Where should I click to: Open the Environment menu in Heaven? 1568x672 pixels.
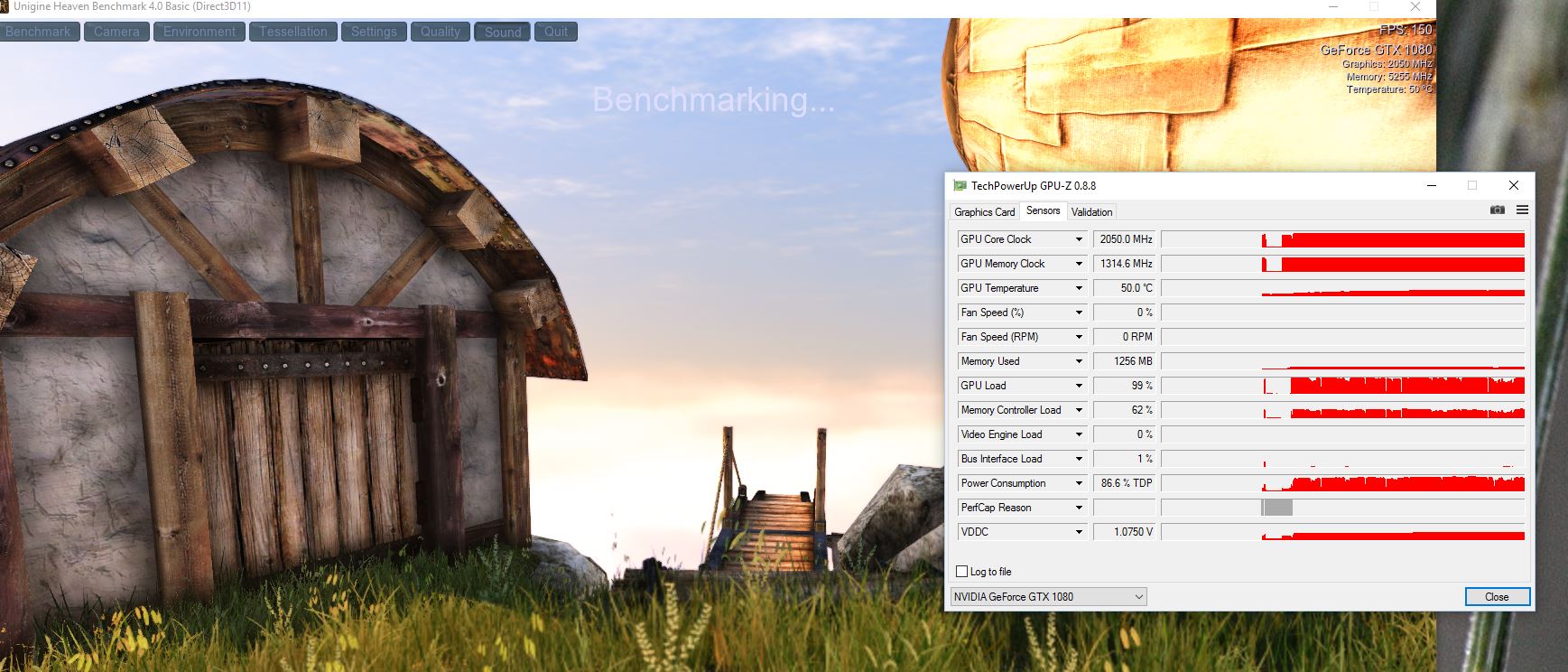click(199, 32)
